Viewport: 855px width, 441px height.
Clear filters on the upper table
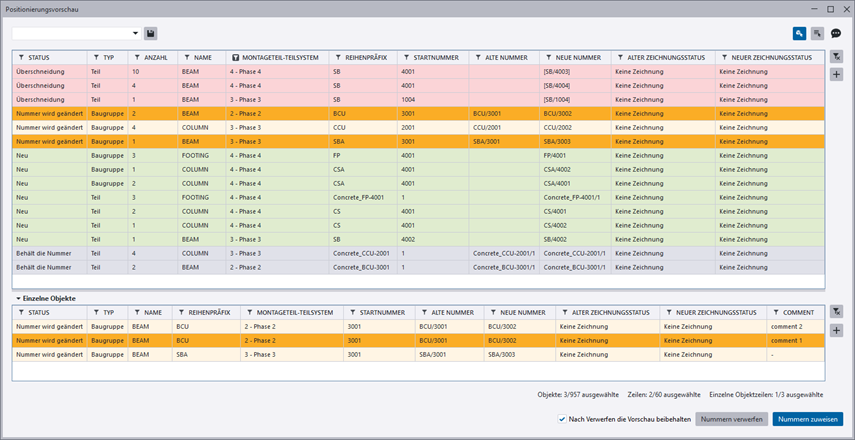click(x=837, y=58)
